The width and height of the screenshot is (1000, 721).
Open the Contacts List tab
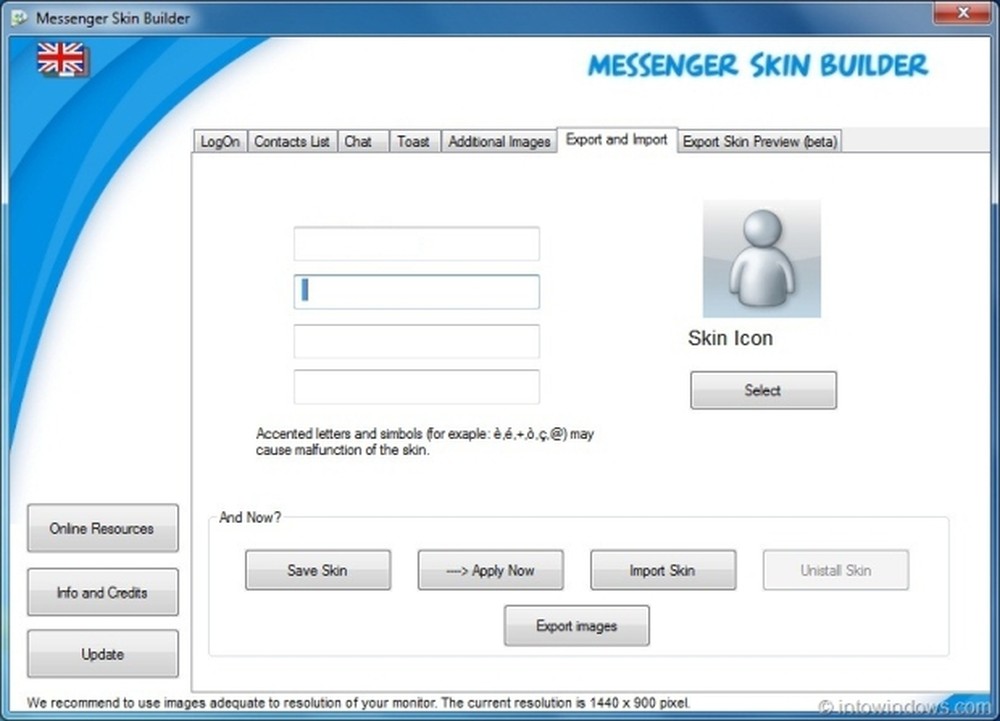291,141
